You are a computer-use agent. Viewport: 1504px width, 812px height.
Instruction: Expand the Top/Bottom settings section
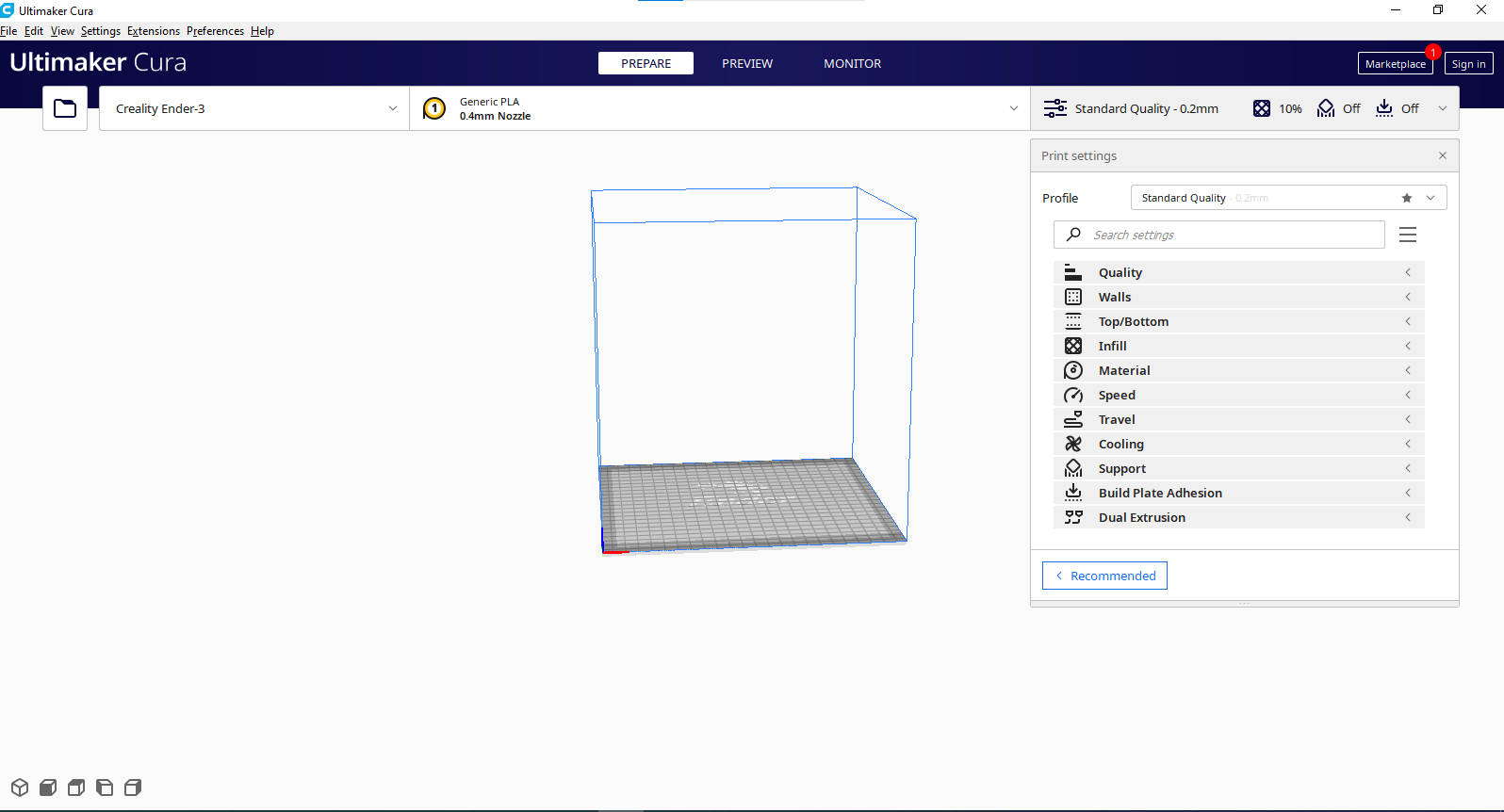pos(1238,321)
